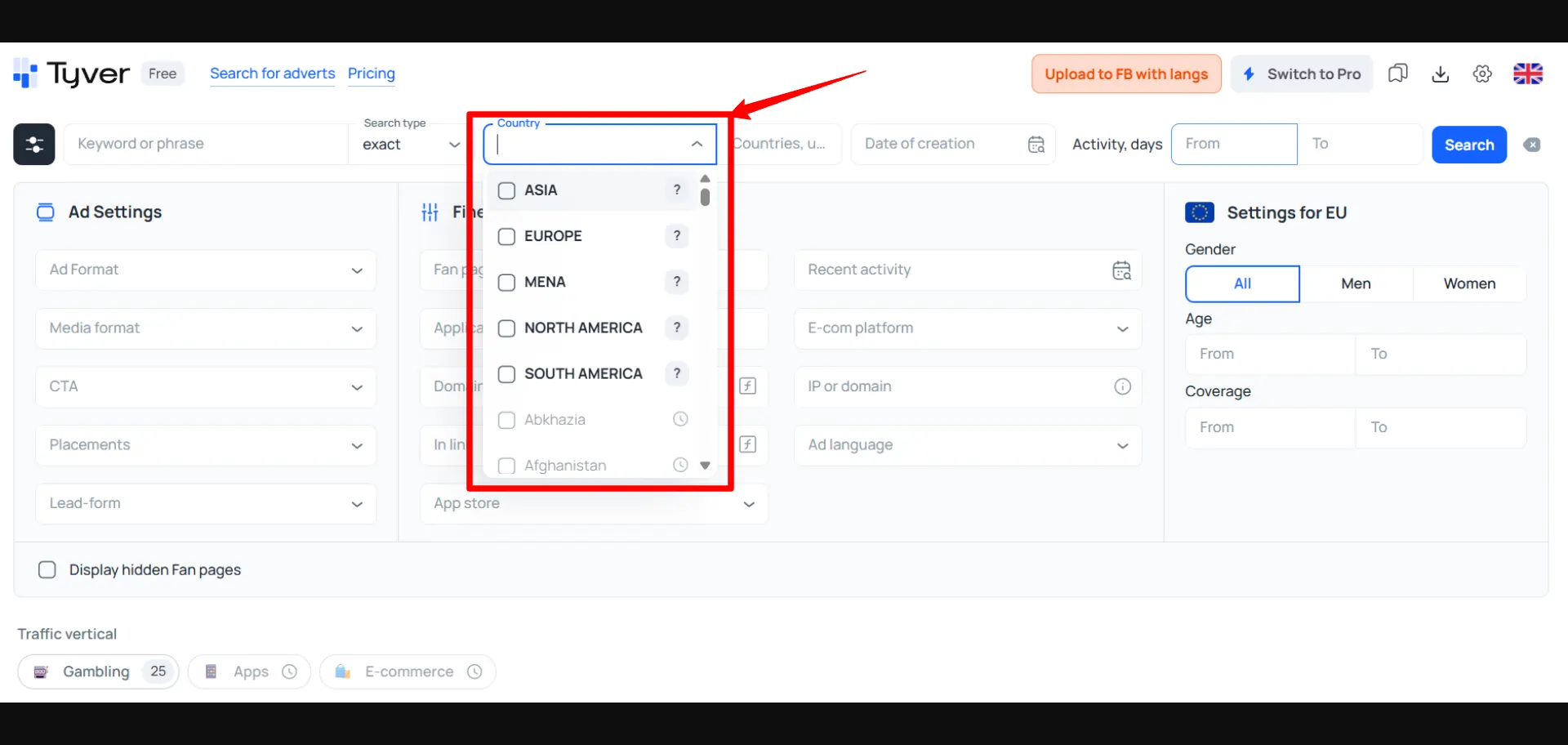Check the ASIA region checkbox
This screenshot has height=745, width=1568.
[x=506, y=190]
